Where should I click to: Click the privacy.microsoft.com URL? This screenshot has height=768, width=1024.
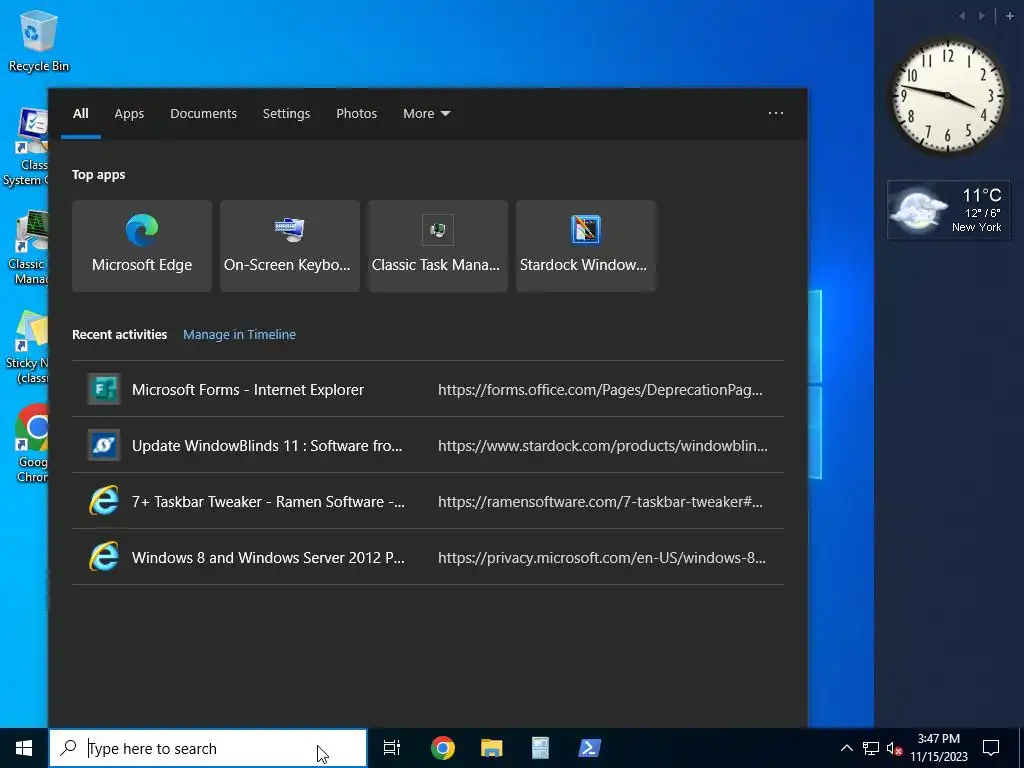pos(602,558)
